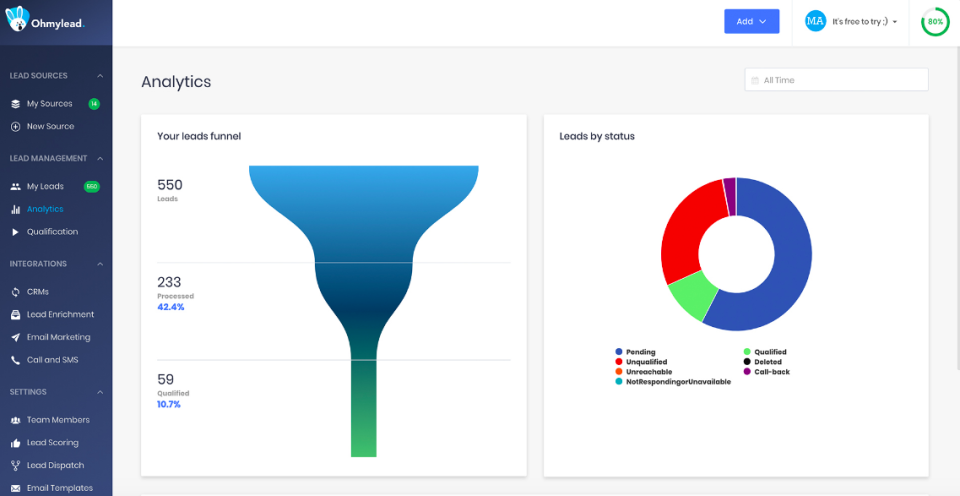Toggle Call-back legend item
This screenshot has height=496, width=960.
(x=767, y=372)
